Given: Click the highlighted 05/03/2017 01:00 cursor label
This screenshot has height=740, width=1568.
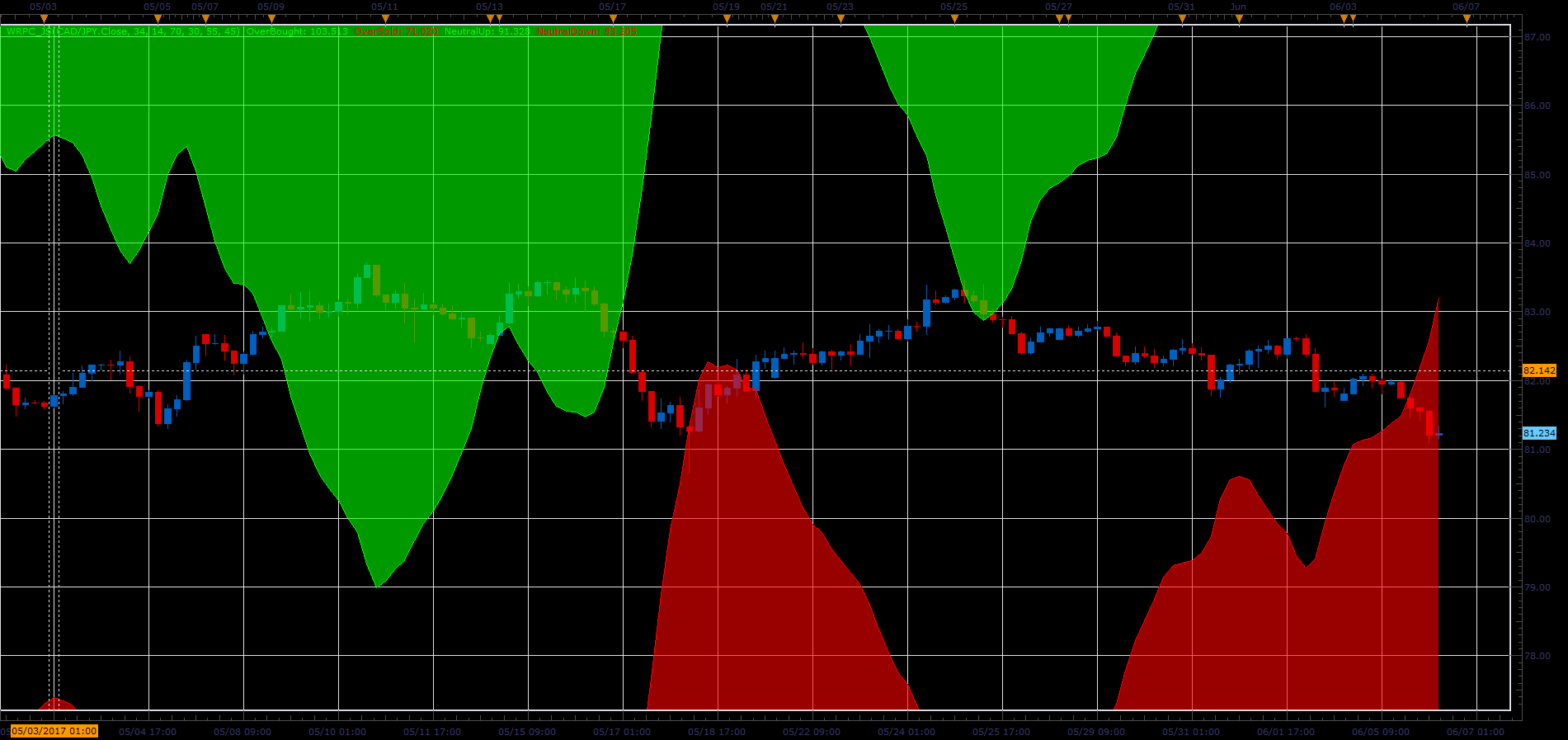Looking at the screenshot, I should point(54,731).
